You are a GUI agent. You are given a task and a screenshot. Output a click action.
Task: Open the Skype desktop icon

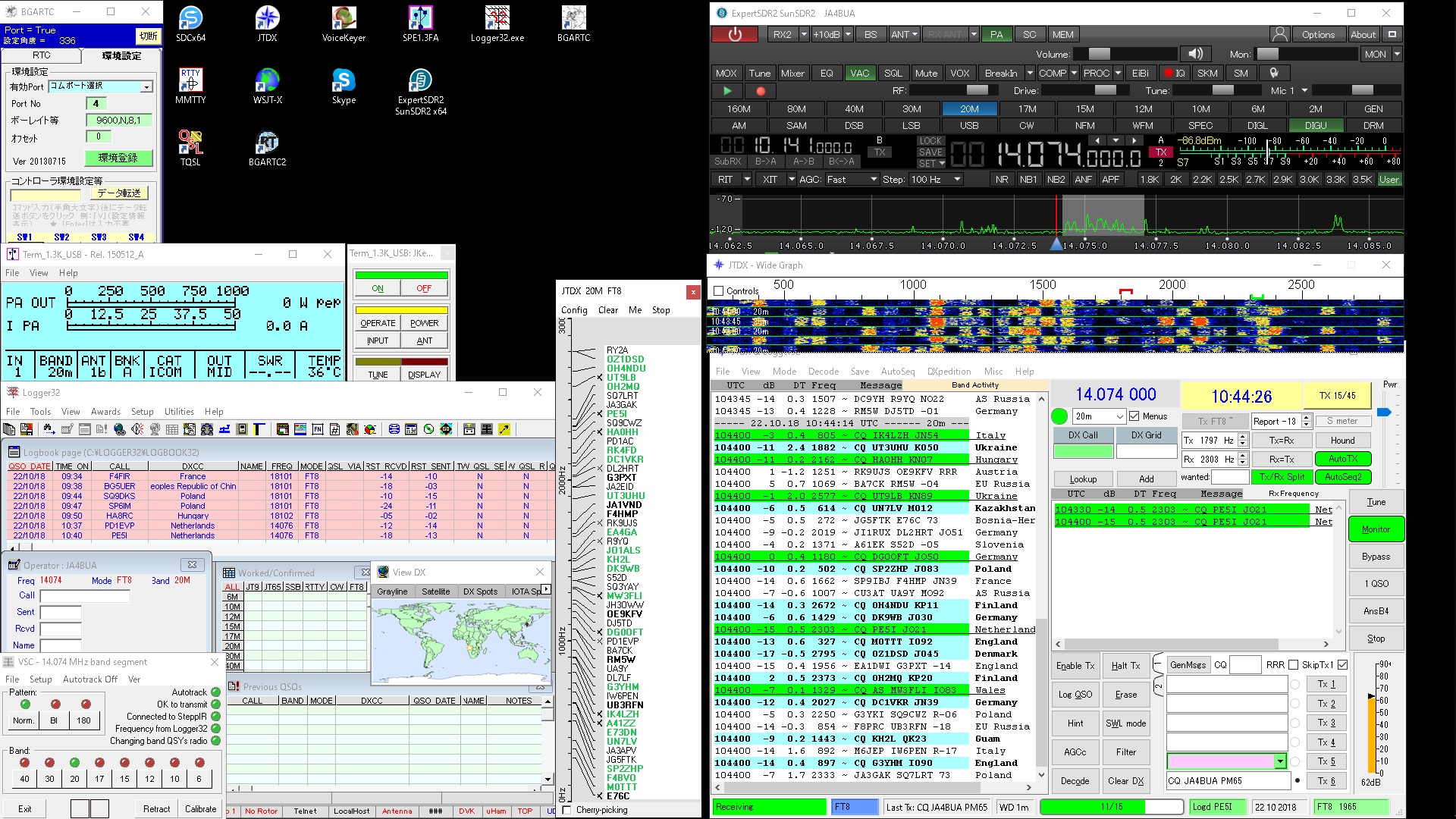point(344,86)
